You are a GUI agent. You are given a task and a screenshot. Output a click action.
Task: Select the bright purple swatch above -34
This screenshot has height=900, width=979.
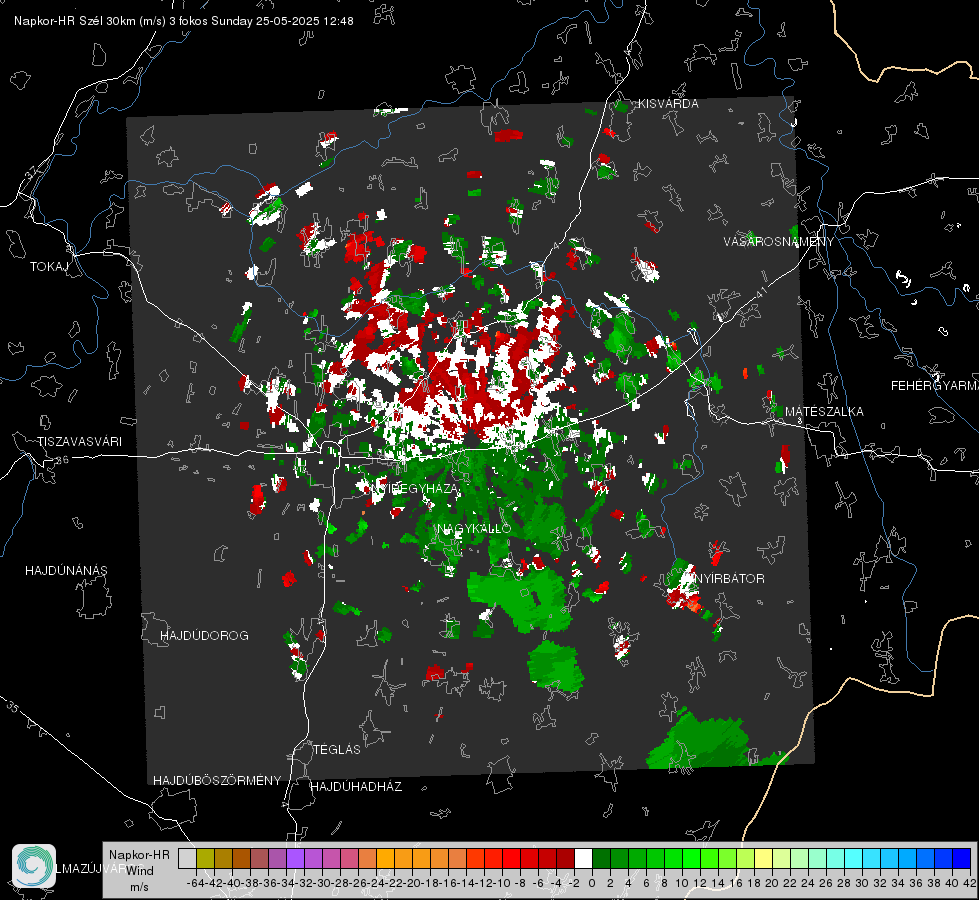click(295, 858)
